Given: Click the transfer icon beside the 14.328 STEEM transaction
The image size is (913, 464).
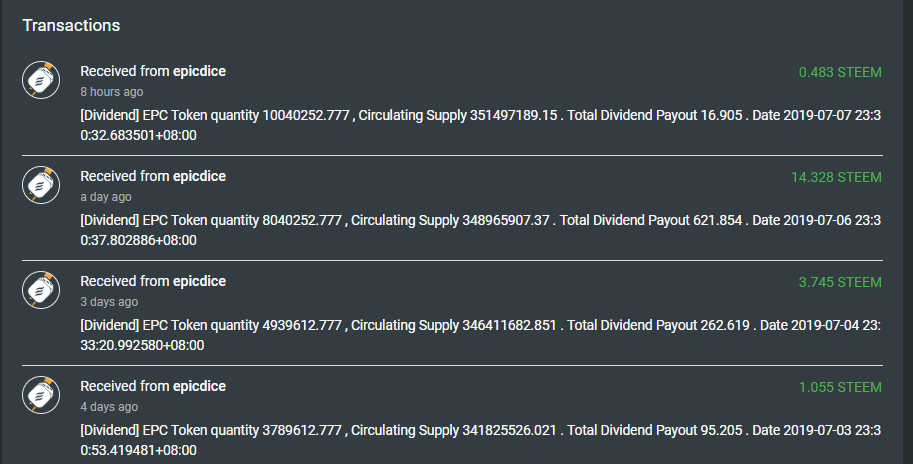Looking at the screenshot, I should click(39, 184).
